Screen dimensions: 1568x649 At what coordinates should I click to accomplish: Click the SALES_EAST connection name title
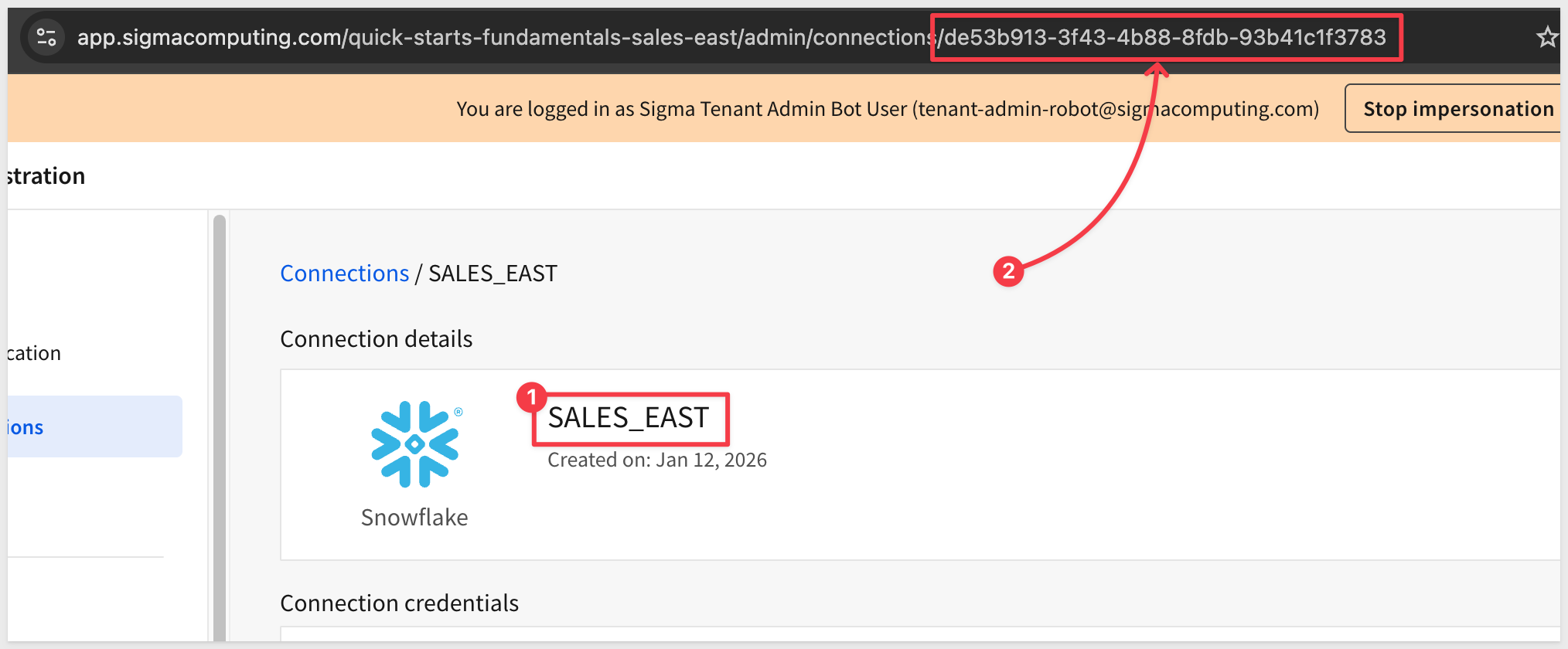pos(628,418)
